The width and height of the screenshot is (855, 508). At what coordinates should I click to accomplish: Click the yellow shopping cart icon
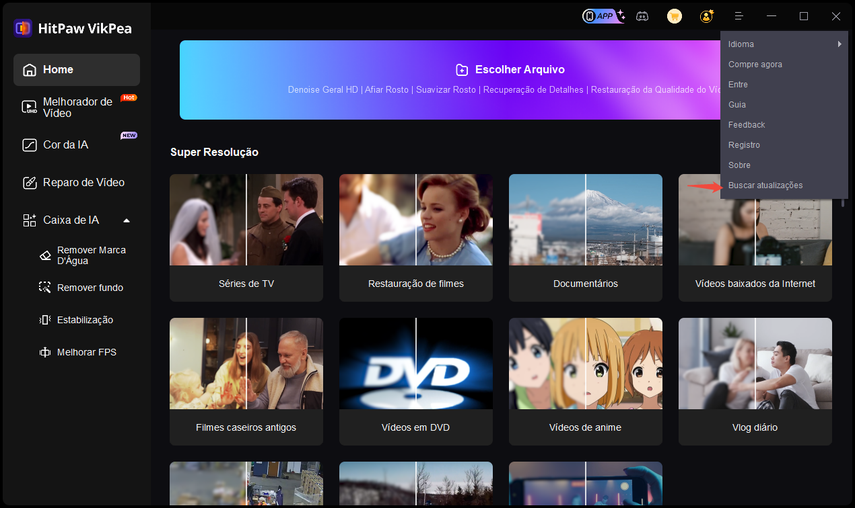click(x=675, y=16)
